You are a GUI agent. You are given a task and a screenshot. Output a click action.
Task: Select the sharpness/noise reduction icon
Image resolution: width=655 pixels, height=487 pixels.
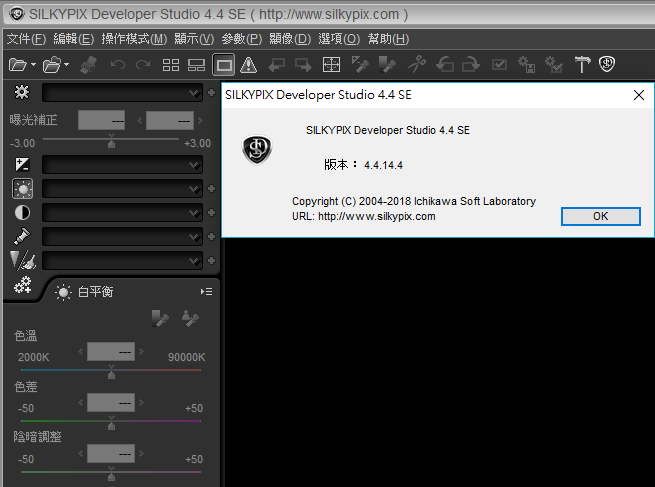pyautogui.click(x=23, y=260)
